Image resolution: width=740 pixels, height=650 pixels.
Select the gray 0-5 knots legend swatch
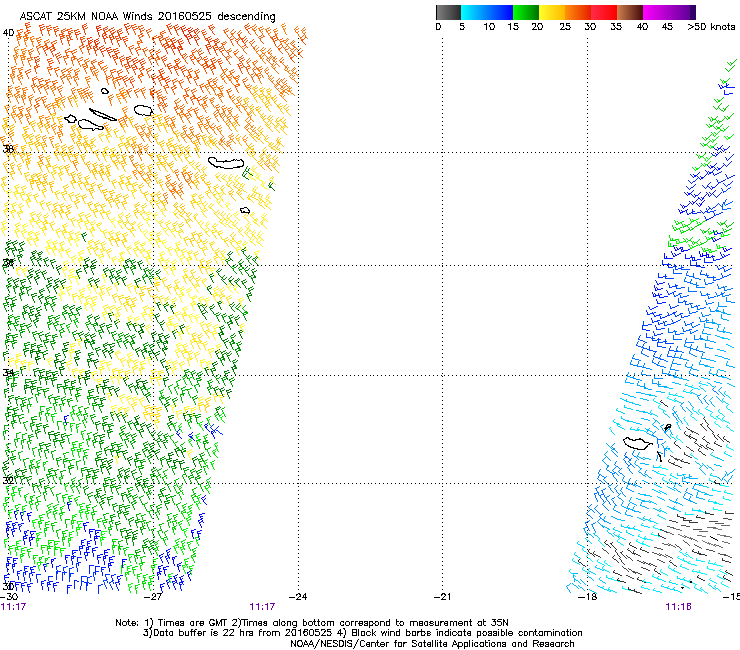(448, 12)
